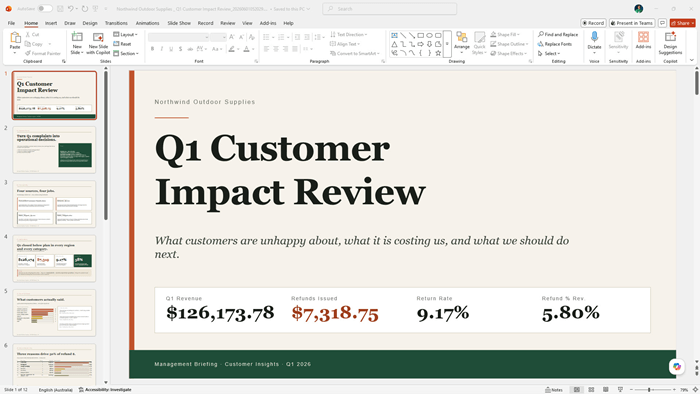
Task: Click the Search box in title bar
Action: [389, 8]
